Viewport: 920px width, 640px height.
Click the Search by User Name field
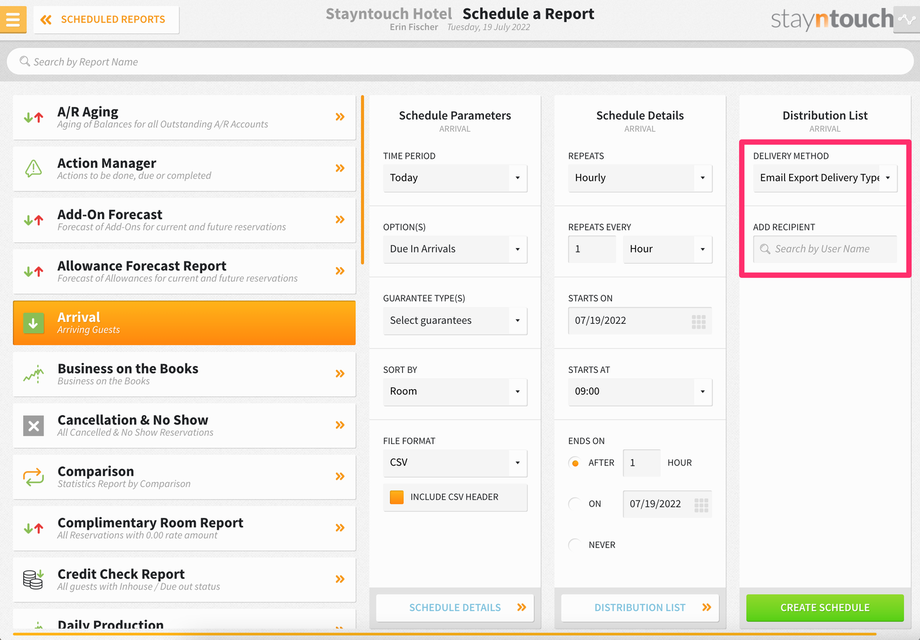[x=825, y=249]
